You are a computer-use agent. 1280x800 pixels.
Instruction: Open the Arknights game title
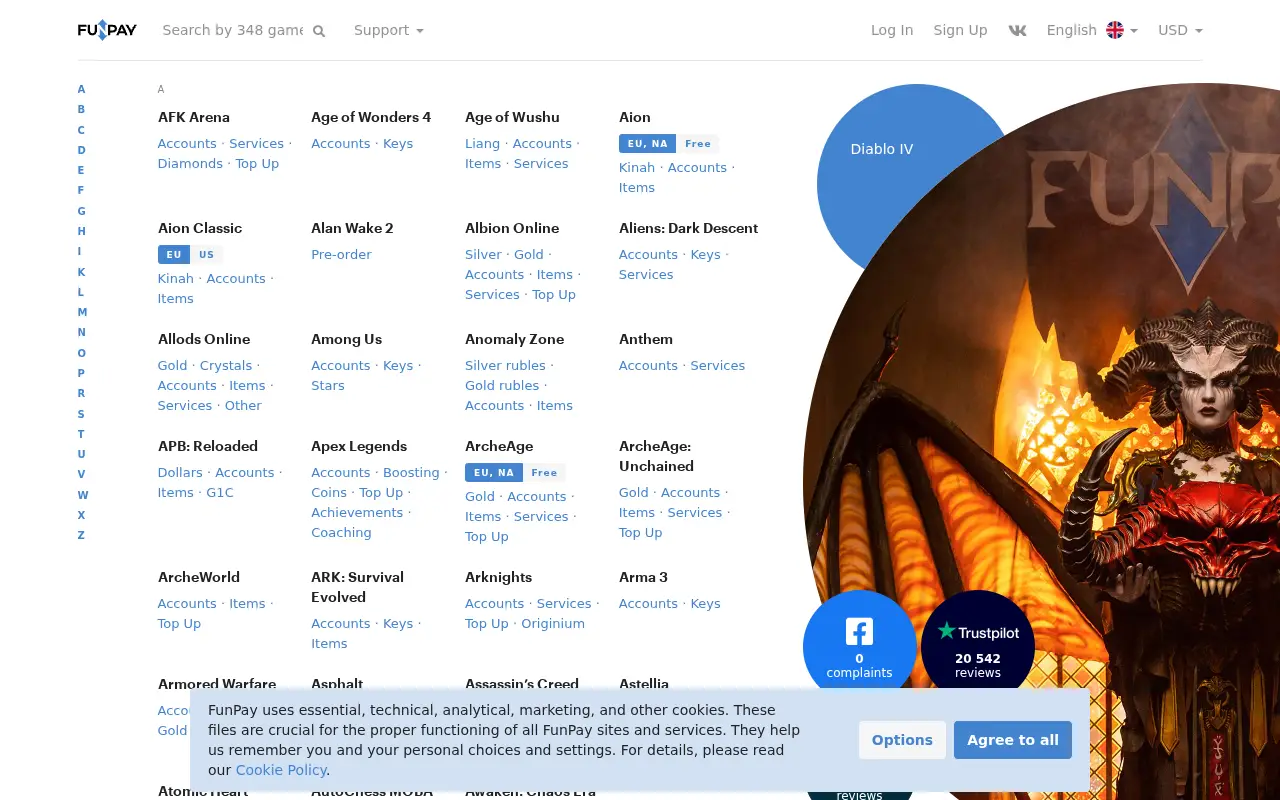coord(498,577)
